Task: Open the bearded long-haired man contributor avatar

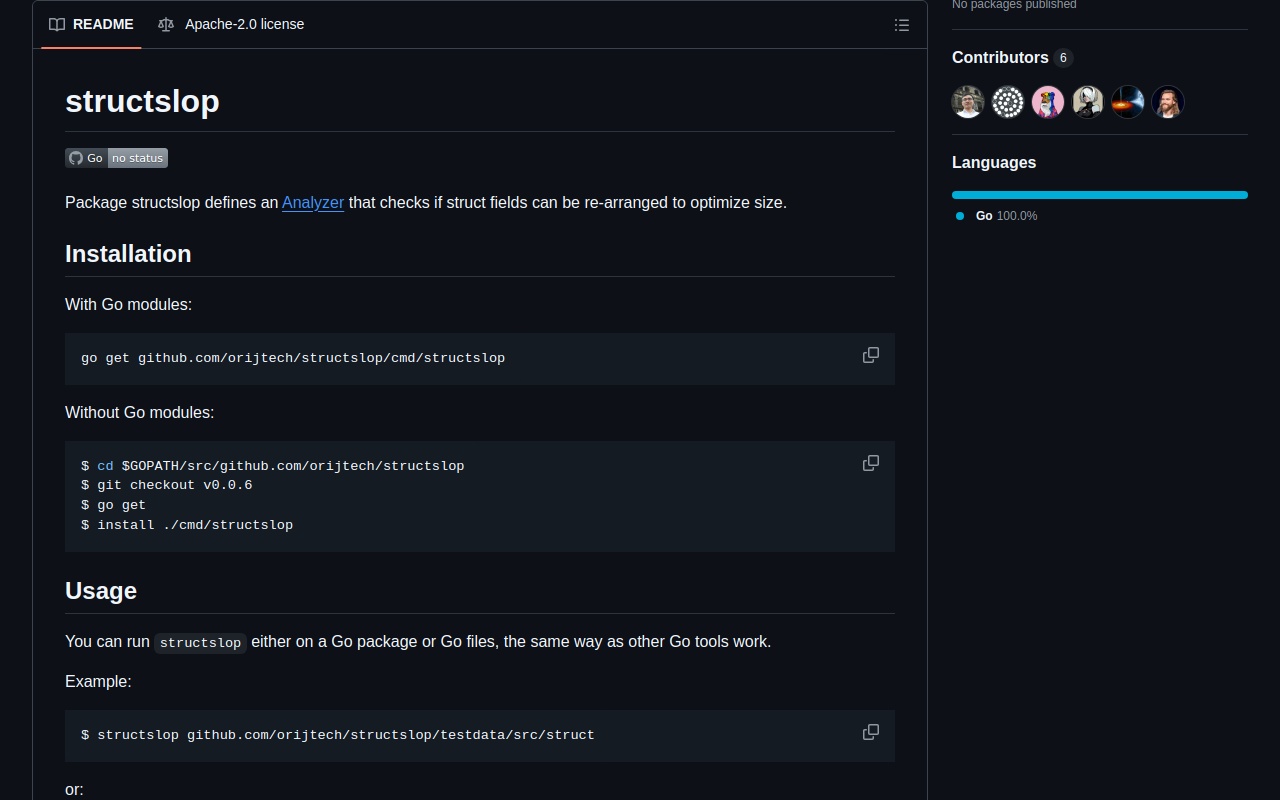Action: (x=1168, y=102)
